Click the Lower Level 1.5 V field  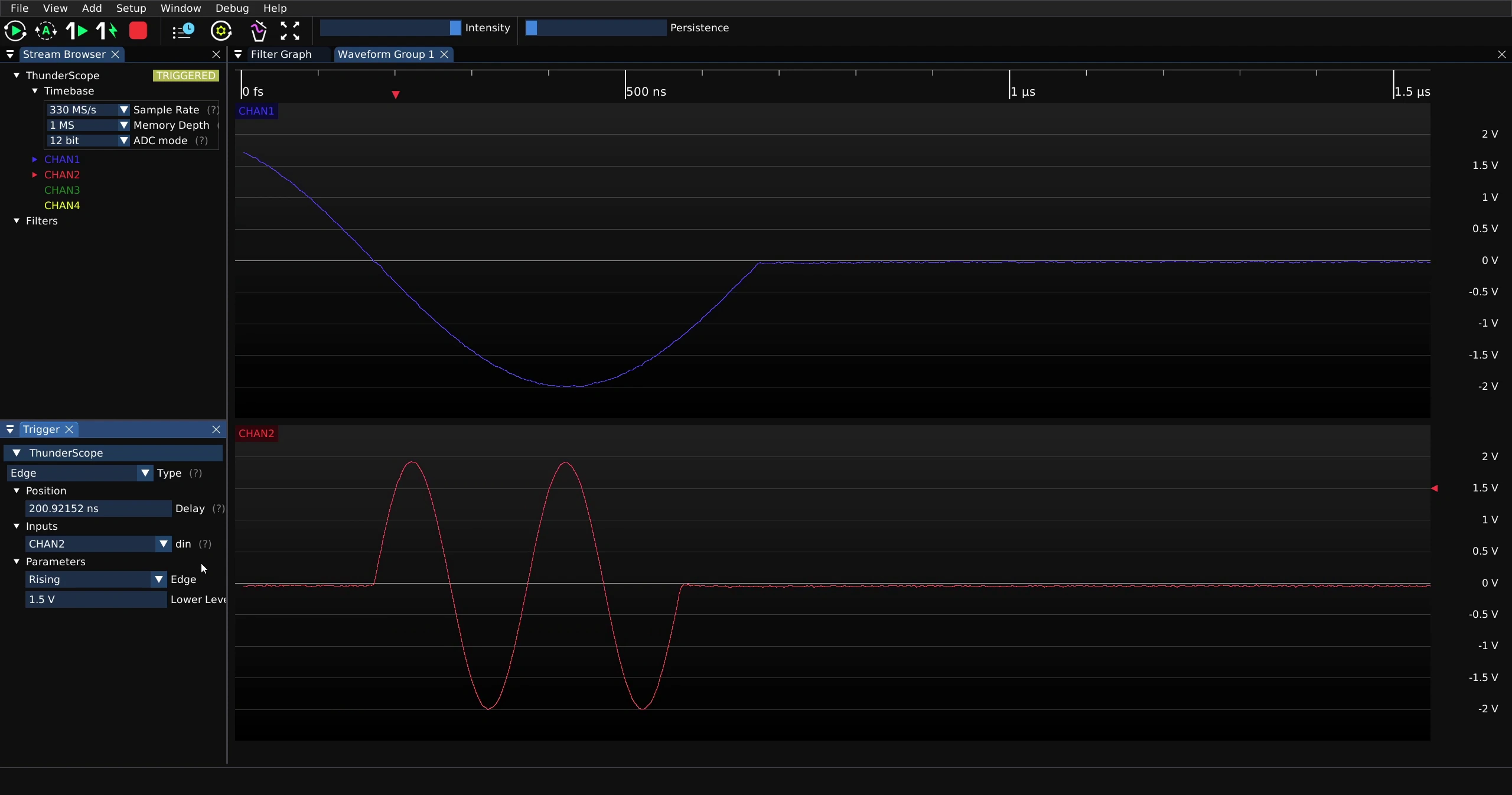tap(96, 599)
